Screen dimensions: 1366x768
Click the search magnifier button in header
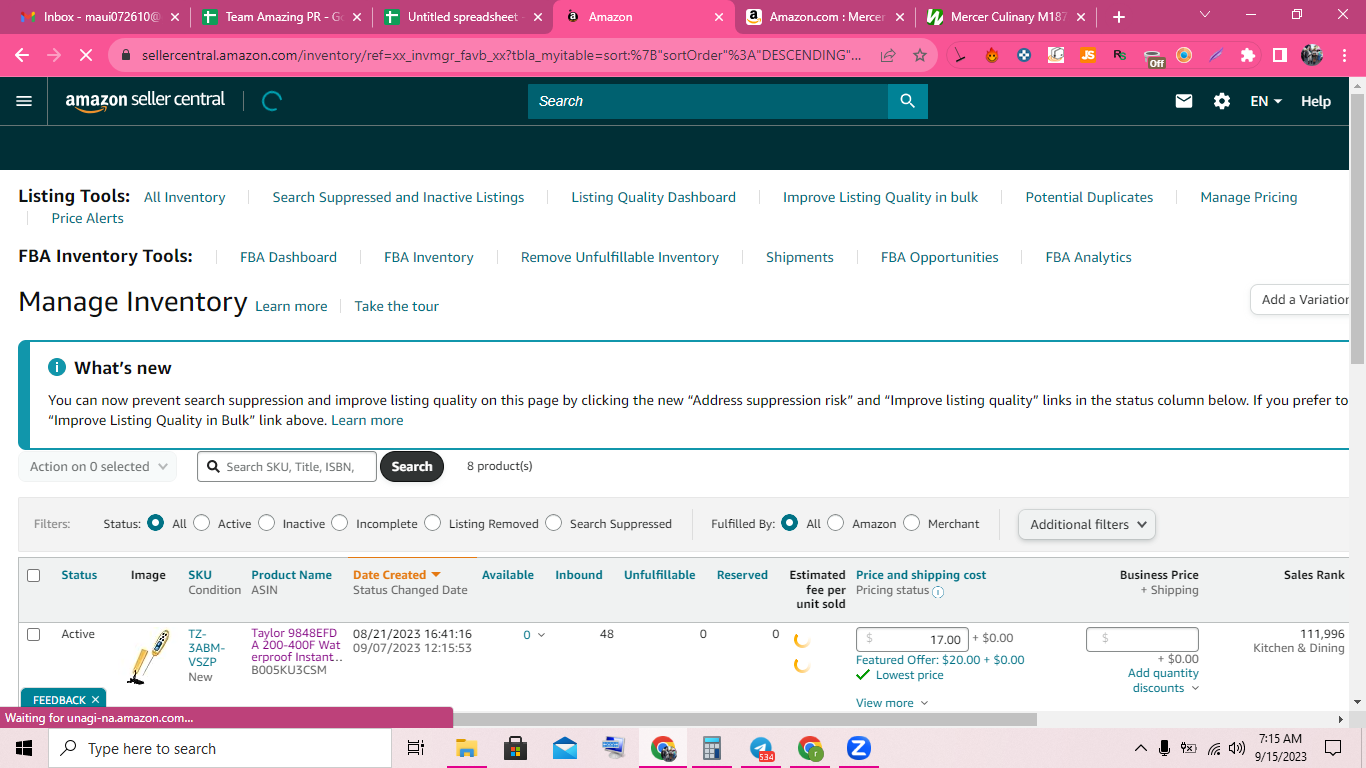pyautogui.click(x=907, y=101)
